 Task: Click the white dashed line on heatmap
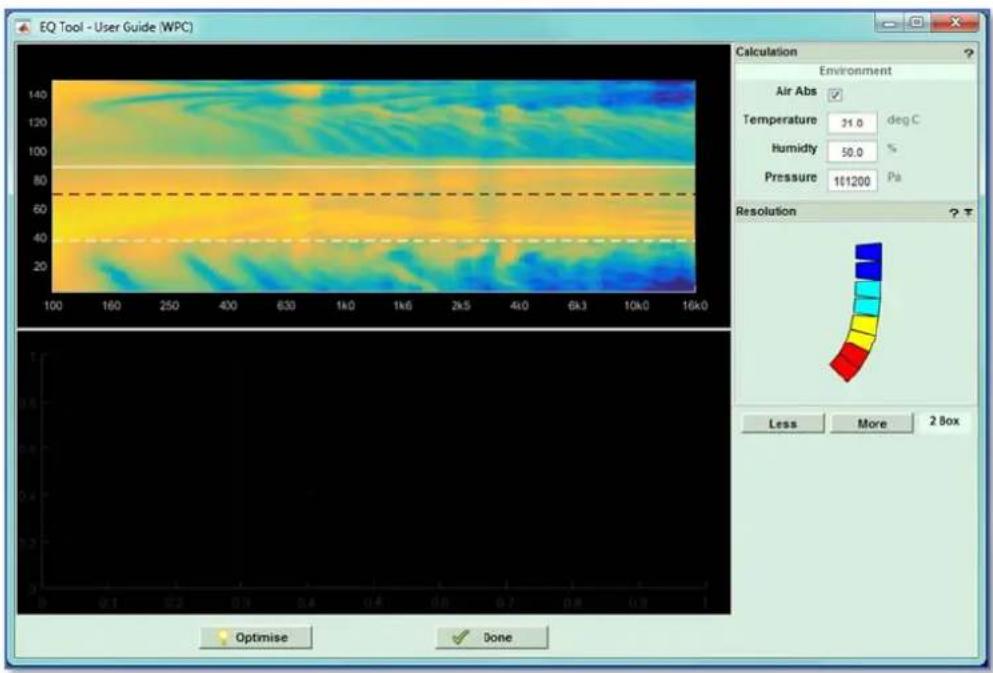374,241
